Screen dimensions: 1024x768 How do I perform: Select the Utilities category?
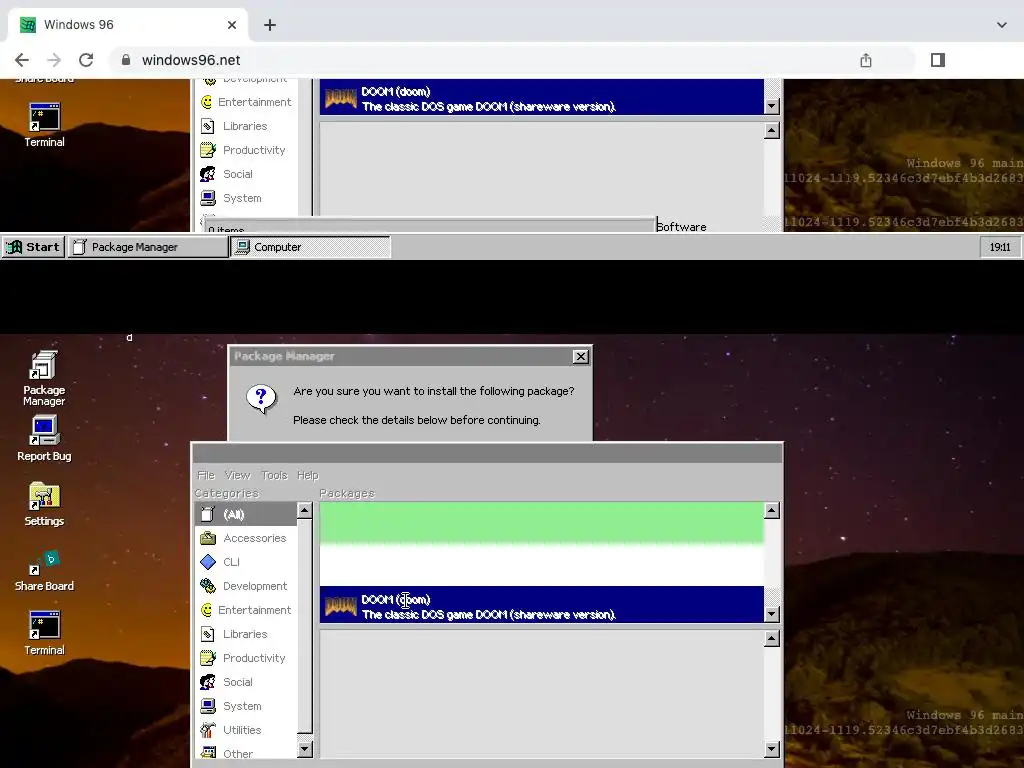(246, 730)
